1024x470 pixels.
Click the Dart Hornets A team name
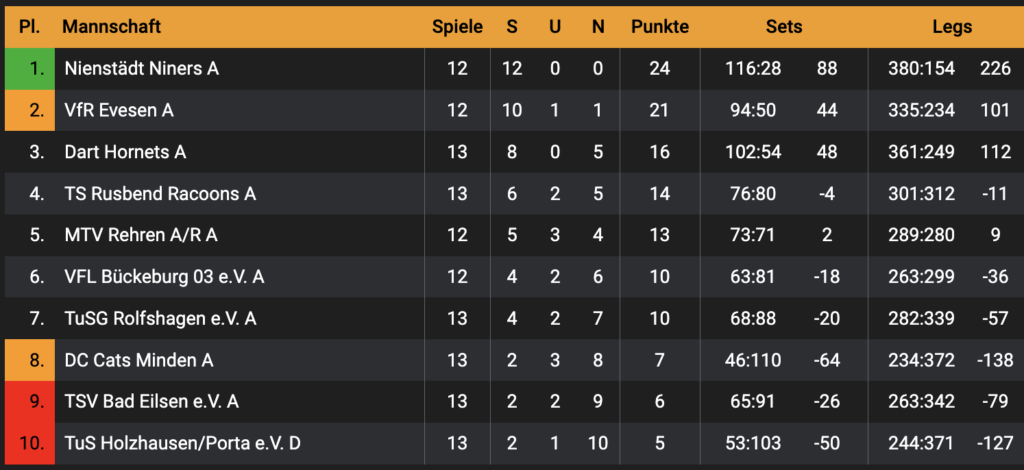click(x=125, y=152)
